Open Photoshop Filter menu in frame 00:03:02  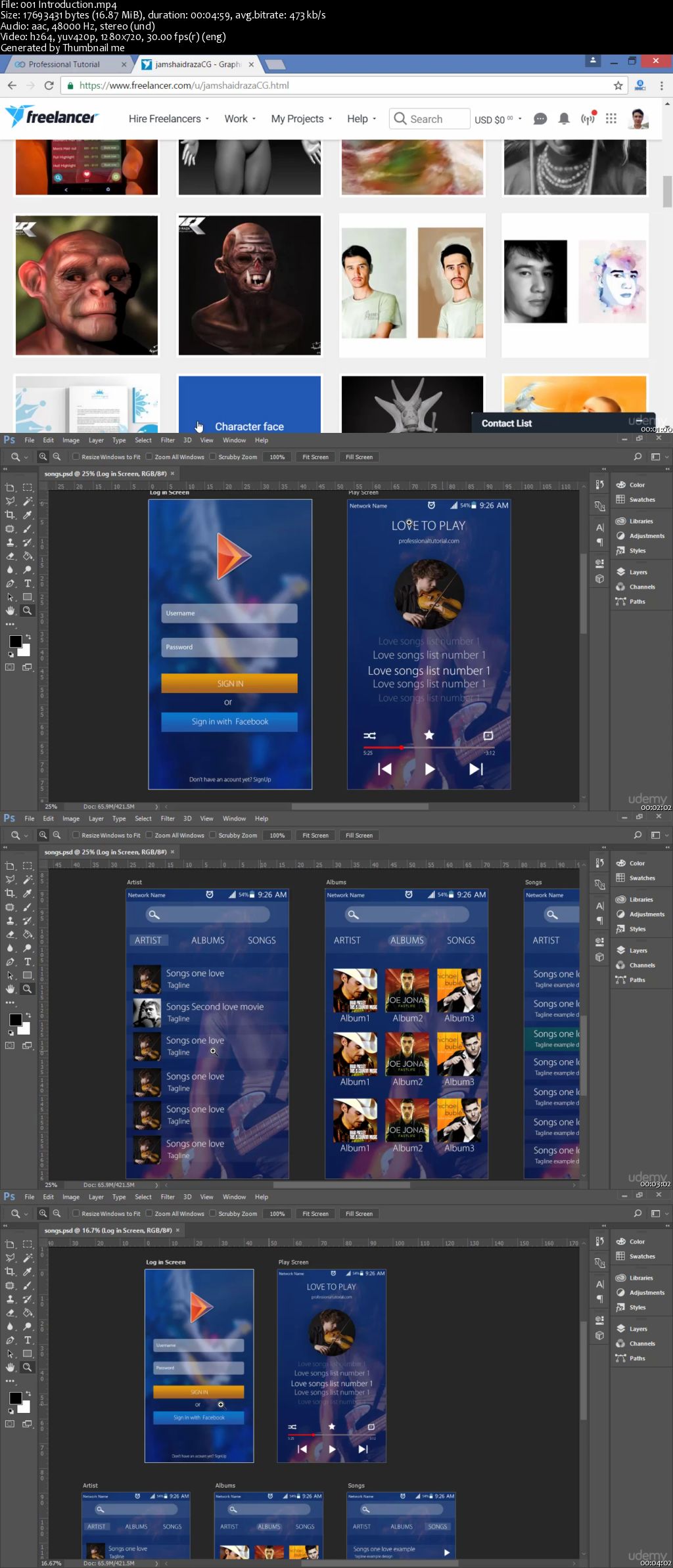(x=168, y=818)
